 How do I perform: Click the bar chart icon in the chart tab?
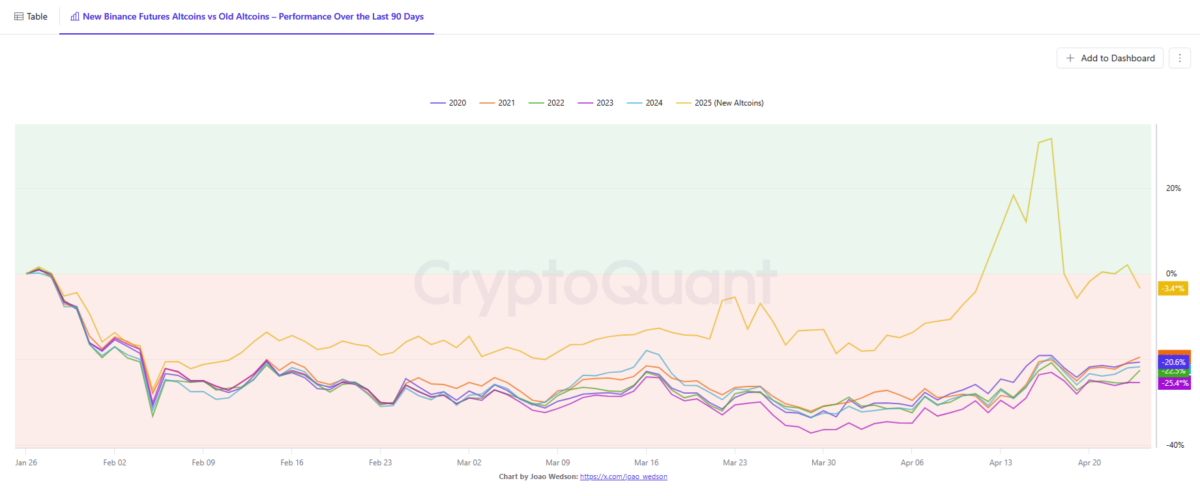[x=75, y=16]
